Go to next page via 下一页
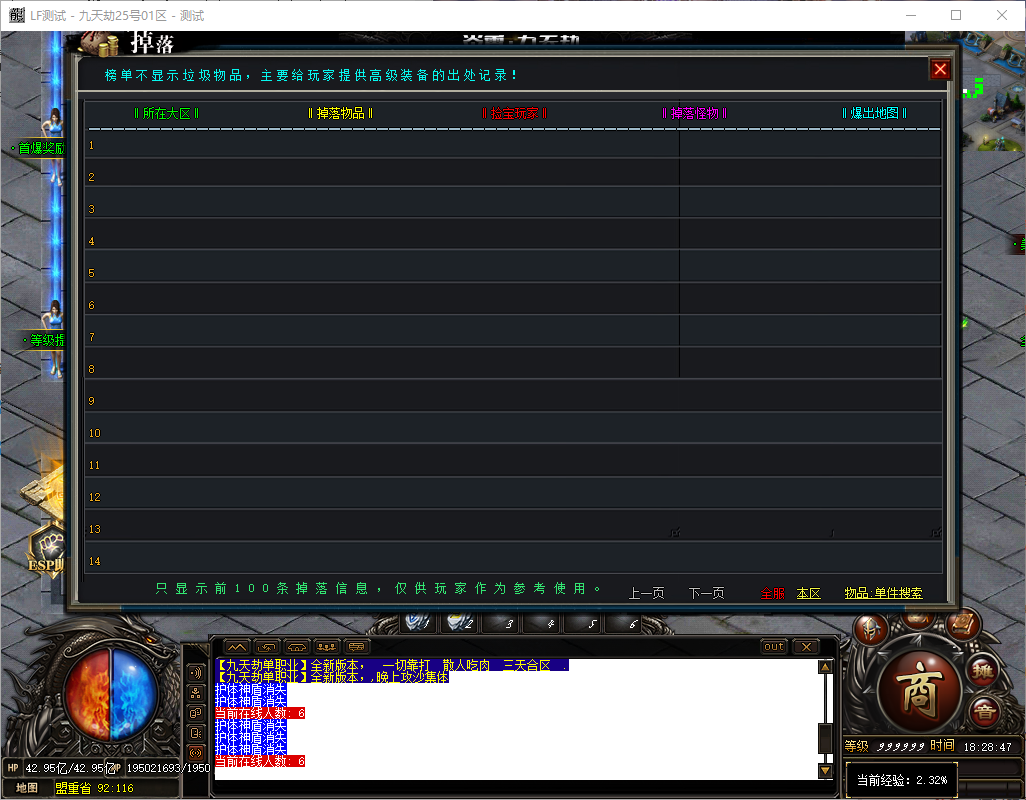The width and height of the screenshot is (1026, 800). (707, 593)
